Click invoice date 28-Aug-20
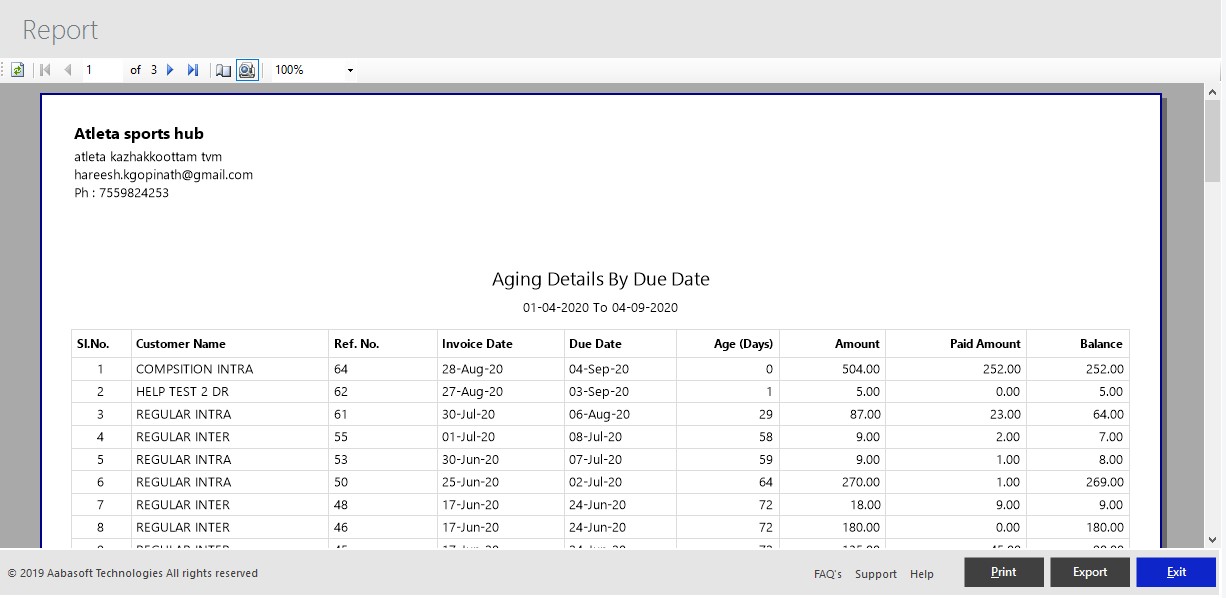The image size is (1226, 598). click(472, 369)
